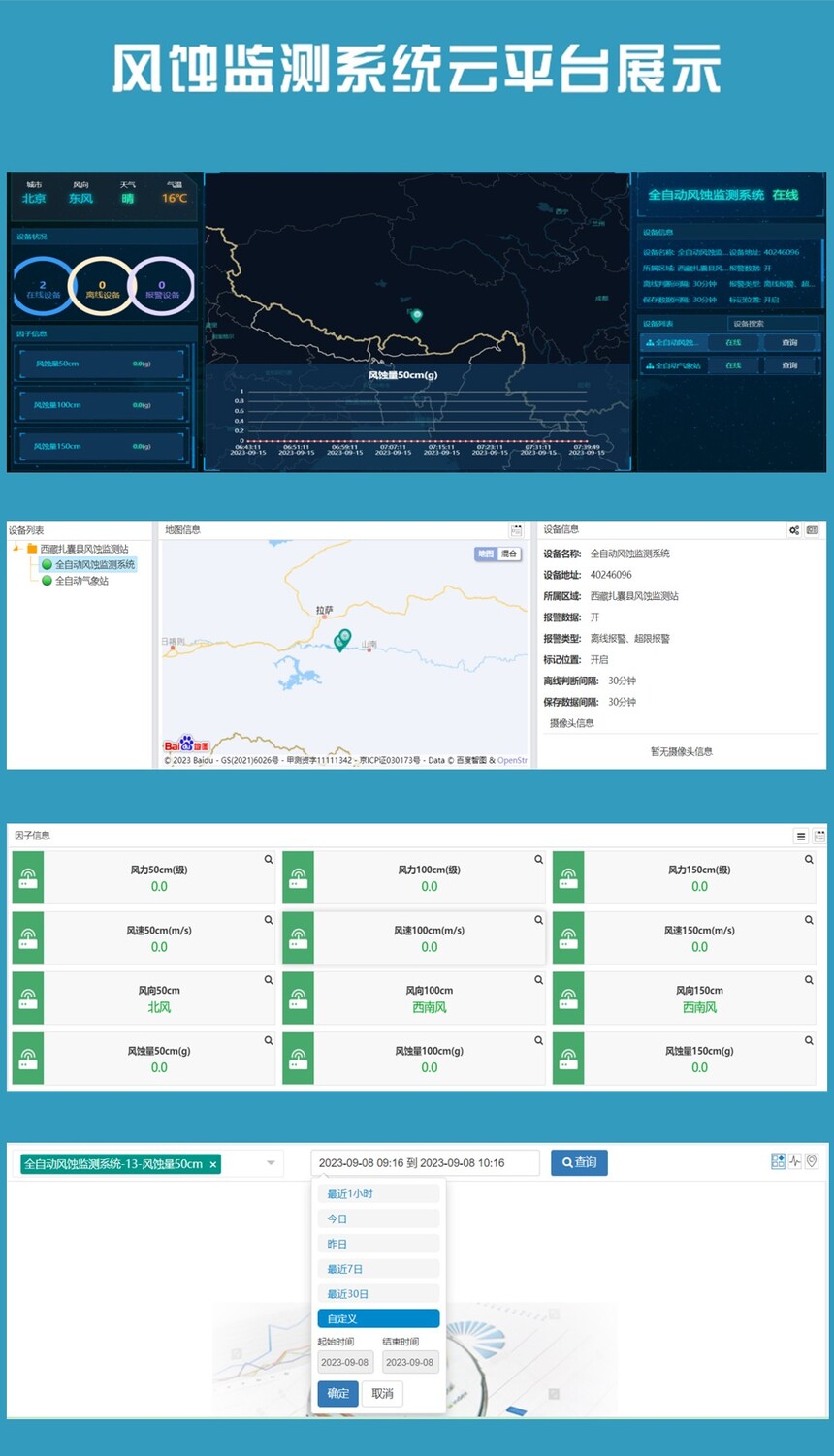Select 最近7日 in the date range list
The image size is (834, 1456).
pyautogui.click(x=378, y=1269)
